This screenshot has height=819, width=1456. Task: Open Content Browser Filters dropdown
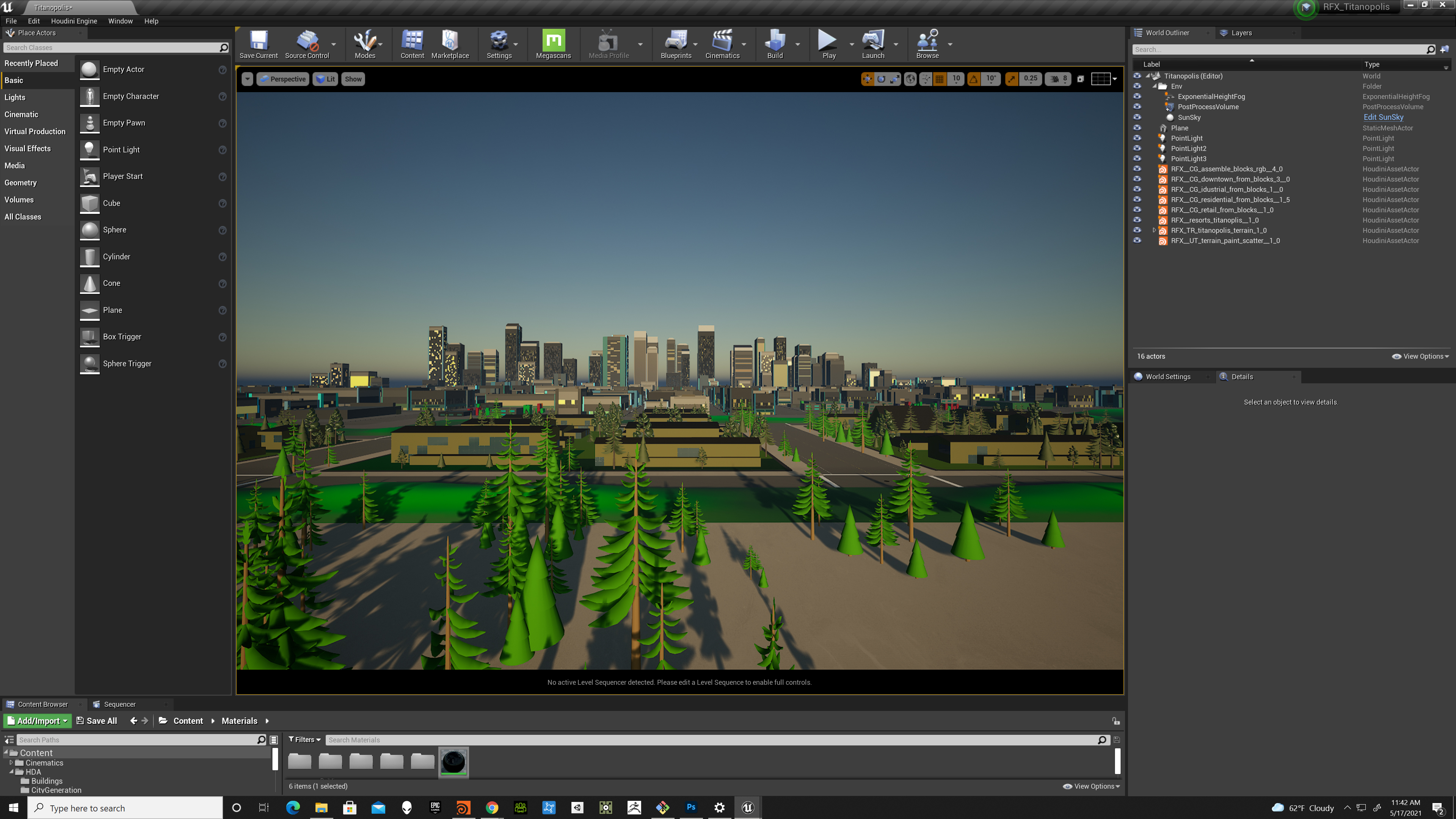pos(304,739)
